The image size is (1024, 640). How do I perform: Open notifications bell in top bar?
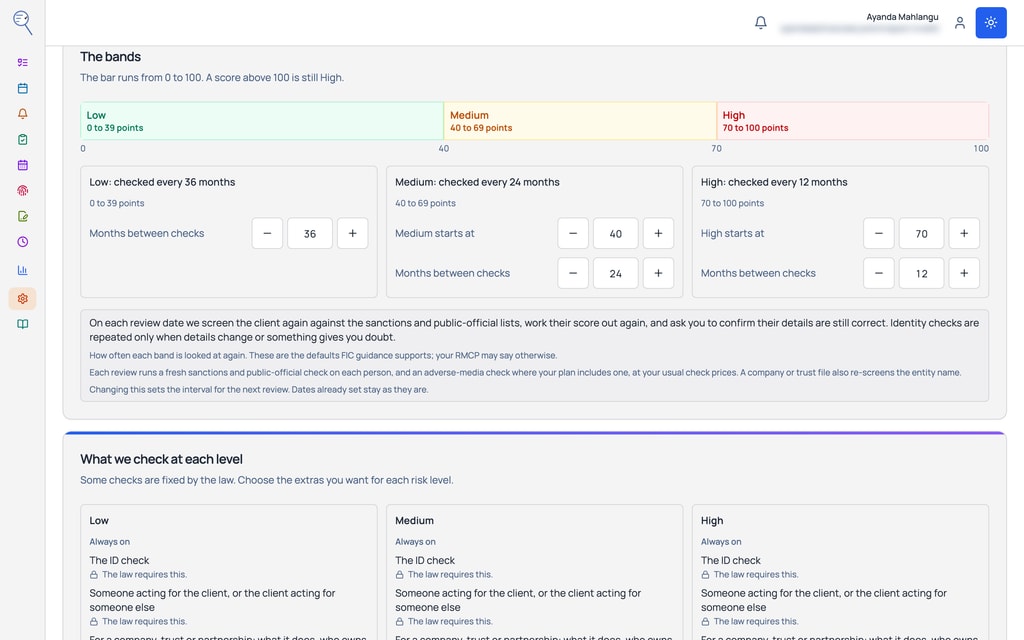(761, 23)
